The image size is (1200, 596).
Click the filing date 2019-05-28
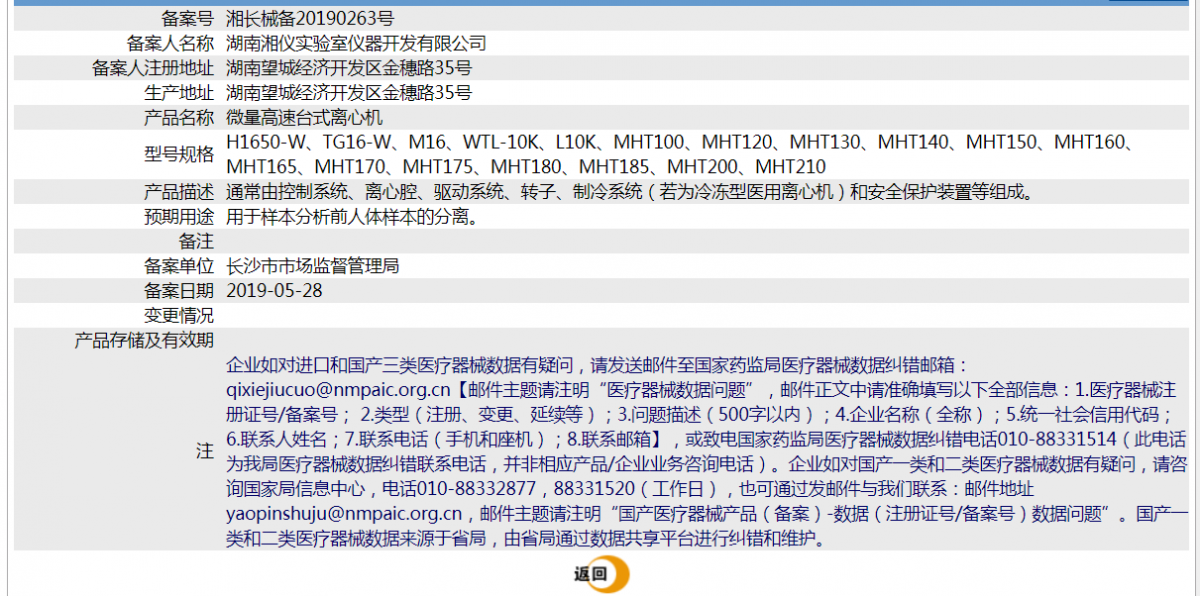point(275,291)
